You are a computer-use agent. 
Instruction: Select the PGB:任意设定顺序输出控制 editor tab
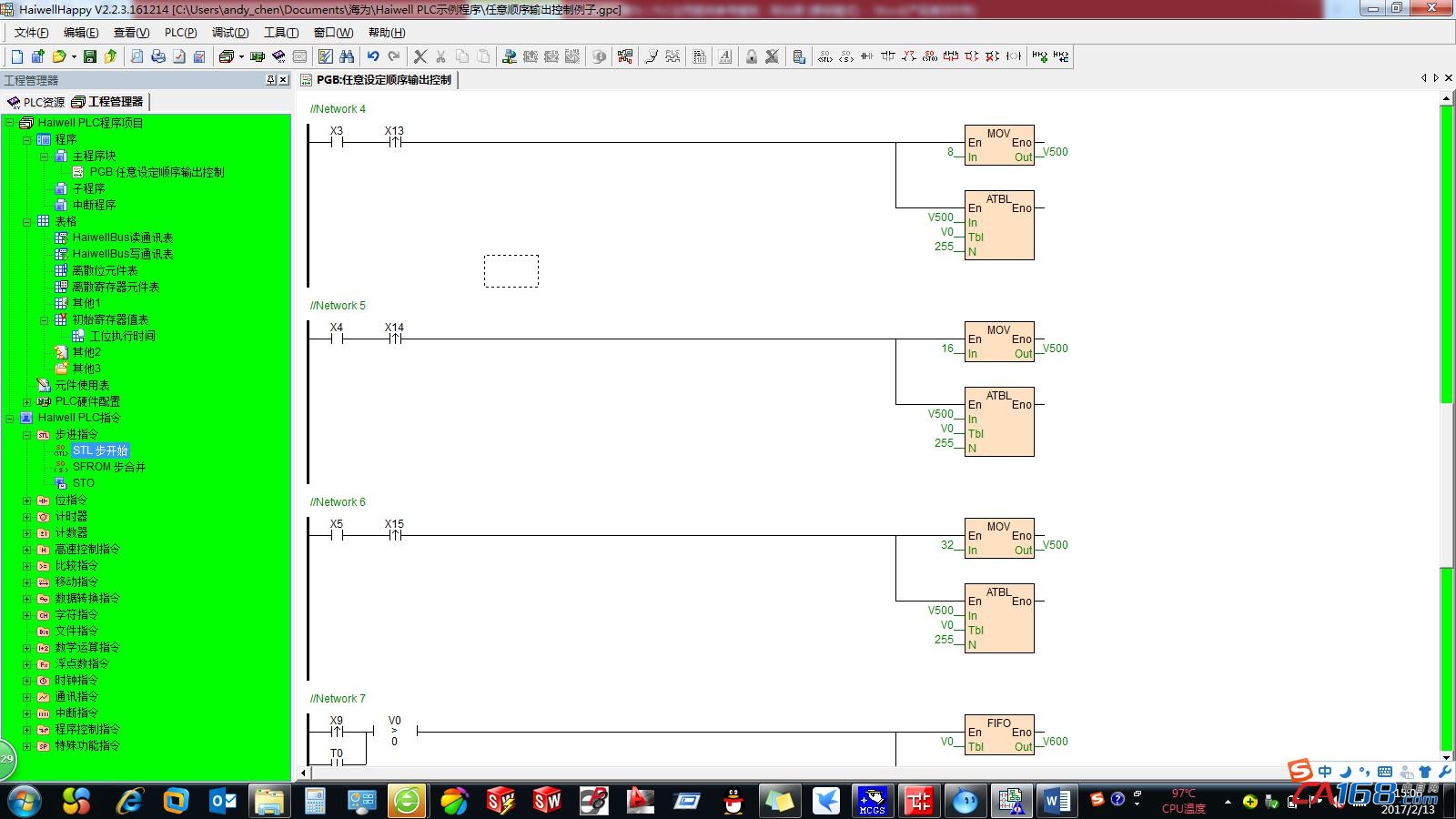[x=376, y=80]
